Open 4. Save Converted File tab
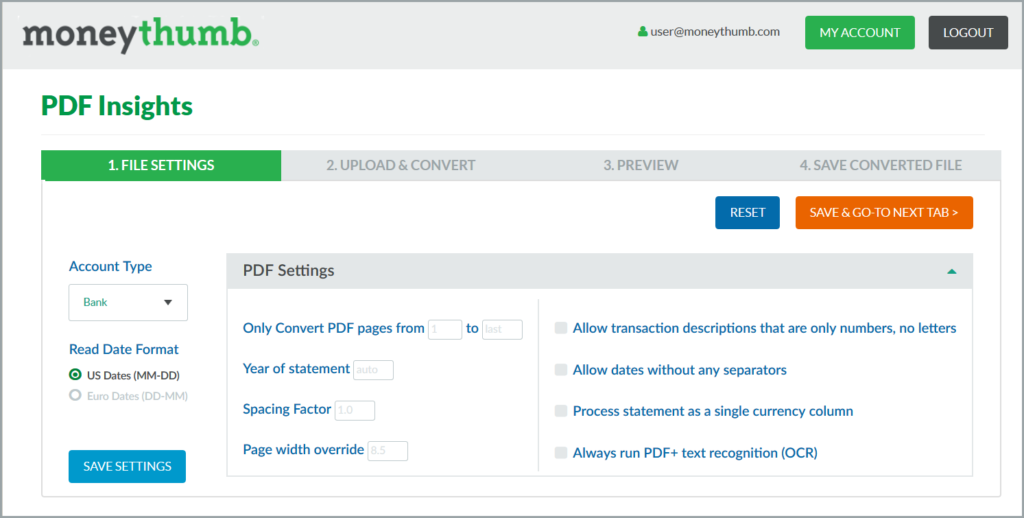Screen dimensions: 1024x518 click(880, 165)
